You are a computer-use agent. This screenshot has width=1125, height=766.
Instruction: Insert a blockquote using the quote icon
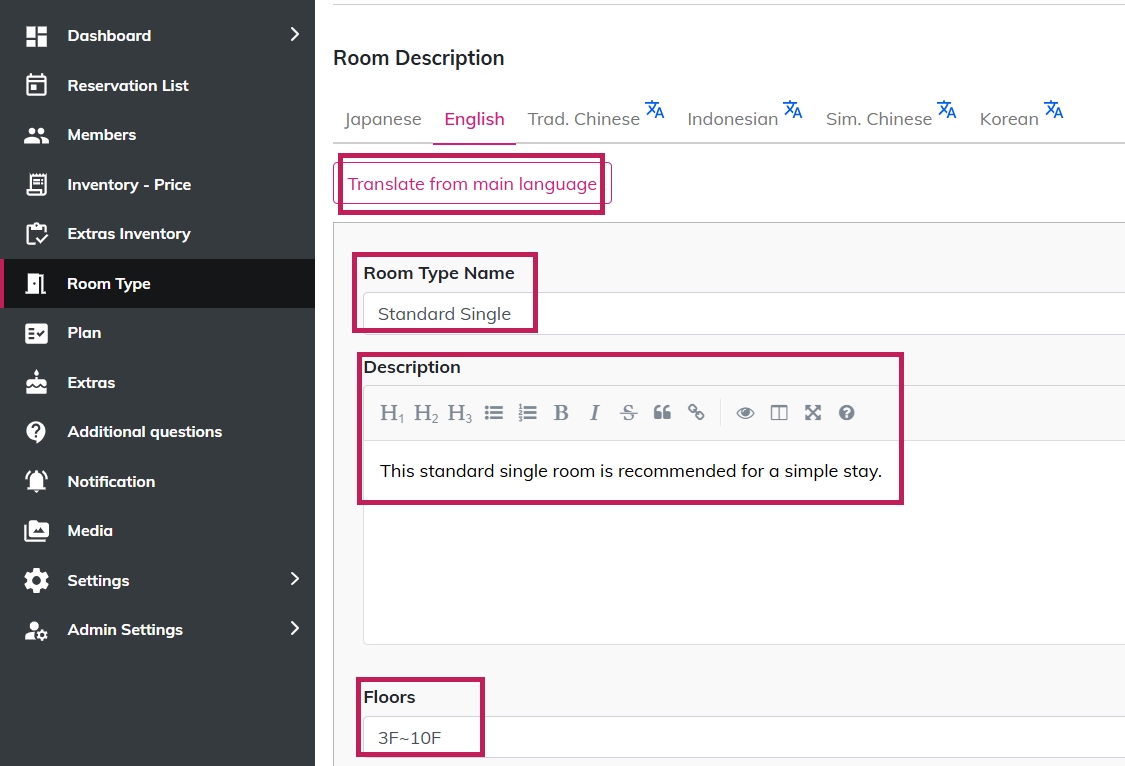(662, 413)
